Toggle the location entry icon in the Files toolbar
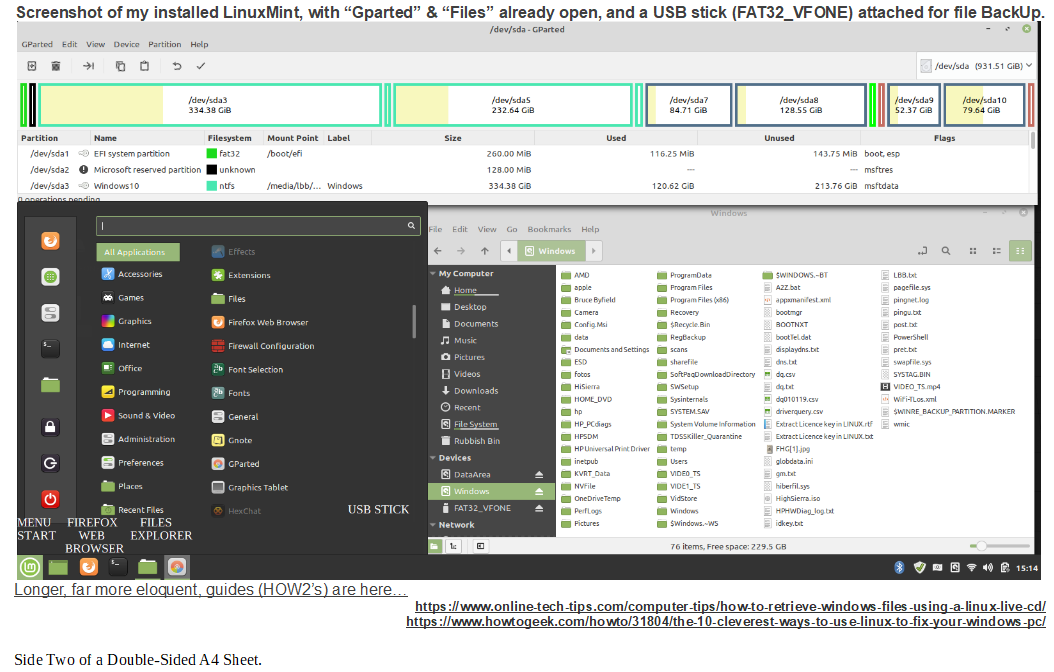1054x672 pixels. click(922, 251)
